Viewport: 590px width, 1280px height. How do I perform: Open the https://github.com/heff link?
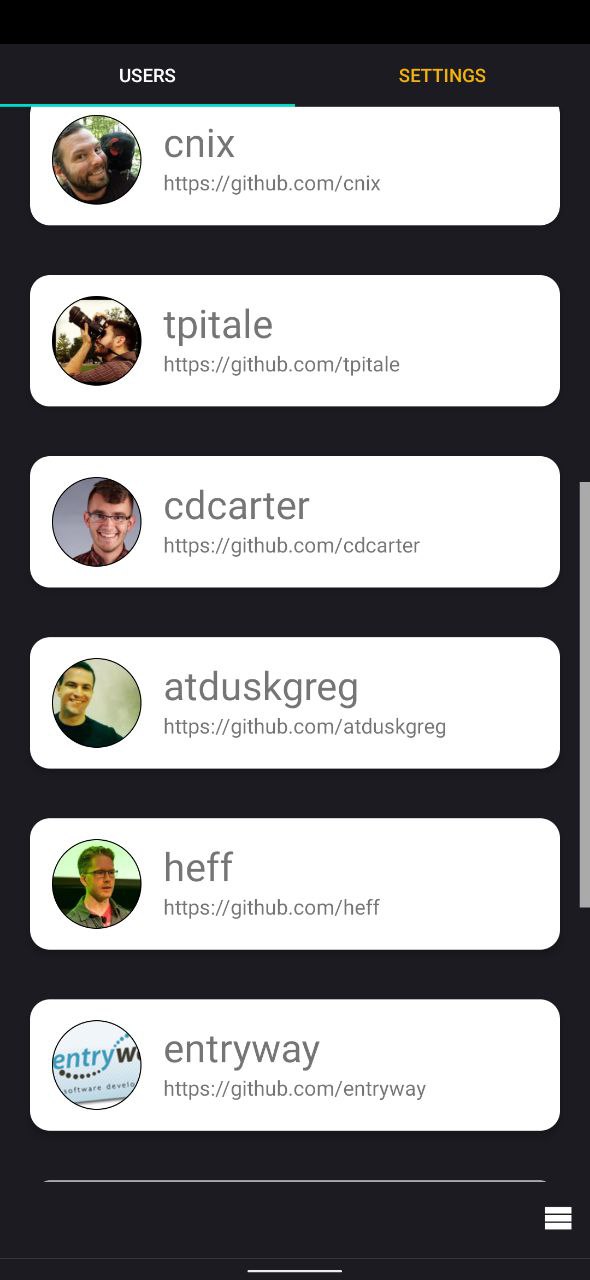tap(272, 908)
